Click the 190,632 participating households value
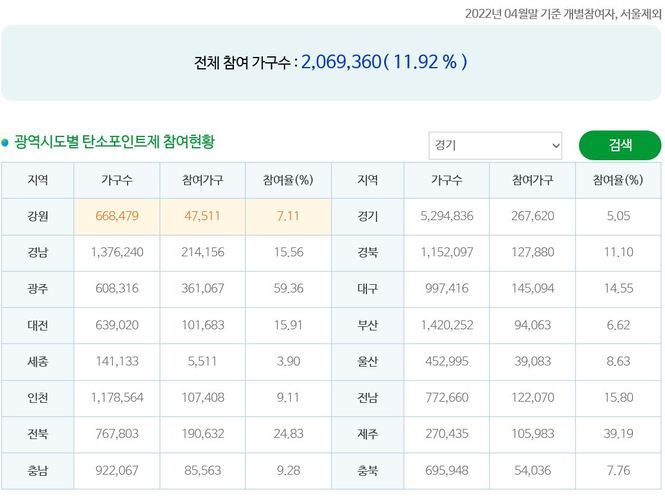 [x=202, y=434]
